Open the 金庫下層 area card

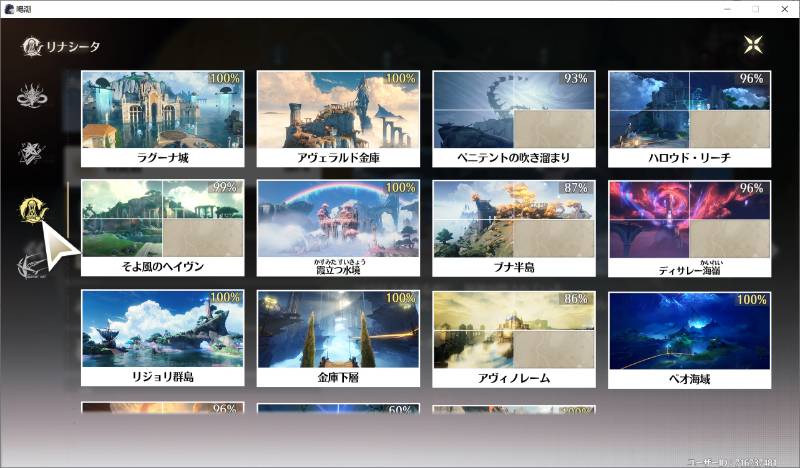tap(338, 338)
